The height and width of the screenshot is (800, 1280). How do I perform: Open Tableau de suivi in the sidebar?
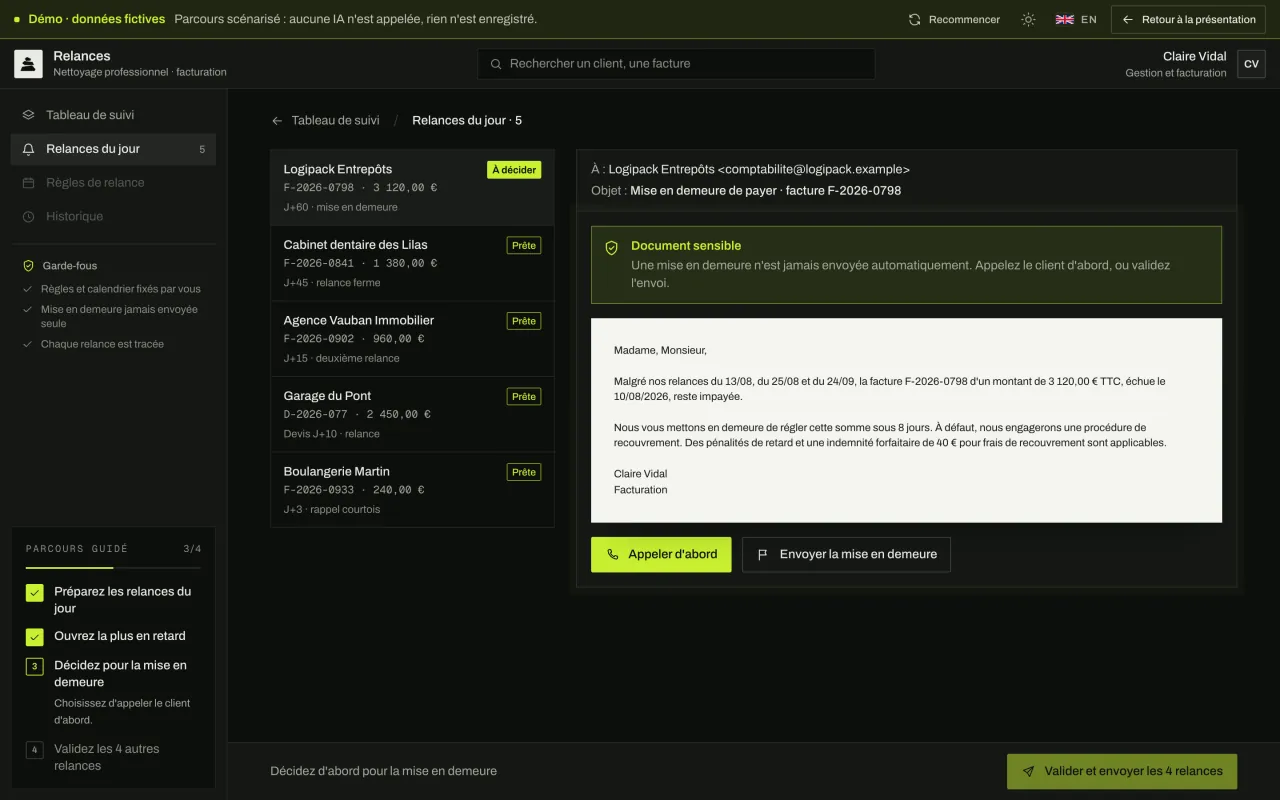click(113, 115)
